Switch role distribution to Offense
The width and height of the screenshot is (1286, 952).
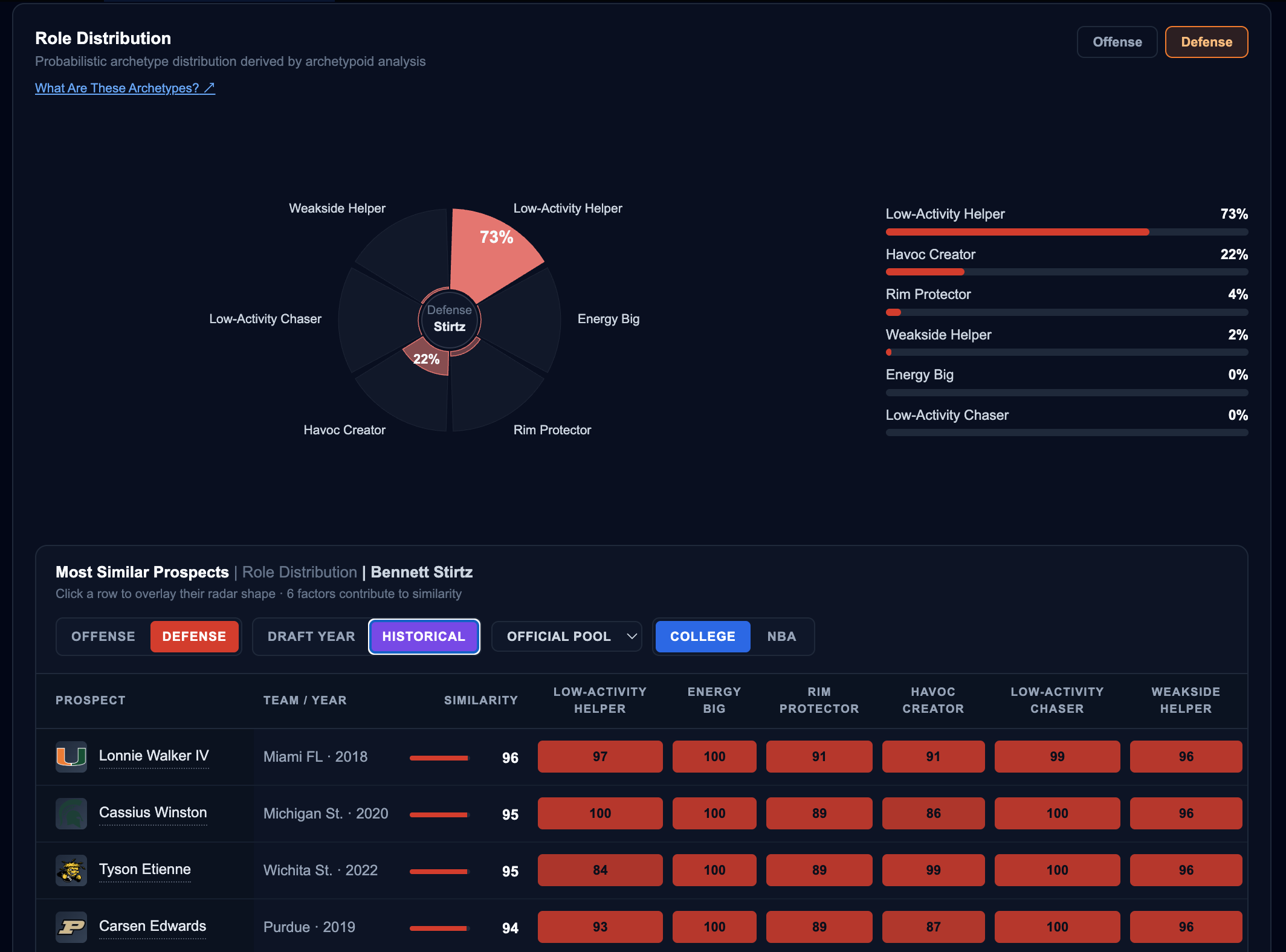click(1117, 42)
